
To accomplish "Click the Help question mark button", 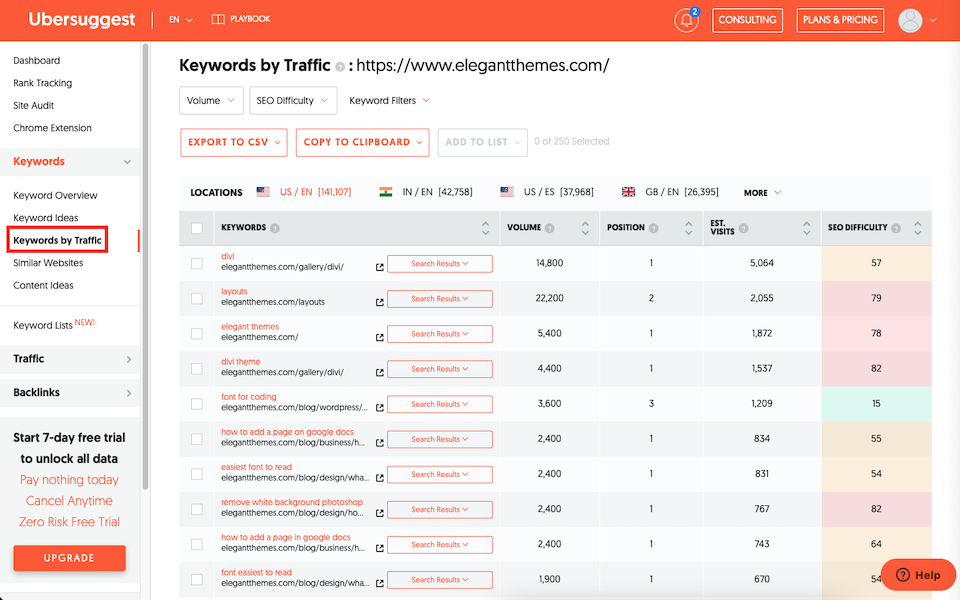I will point(918,574).
